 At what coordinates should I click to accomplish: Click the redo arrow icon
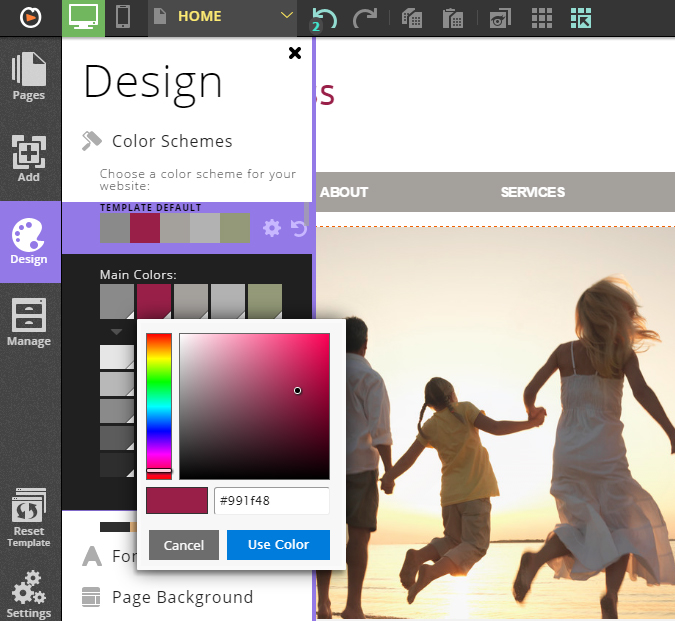pos(365,18)
